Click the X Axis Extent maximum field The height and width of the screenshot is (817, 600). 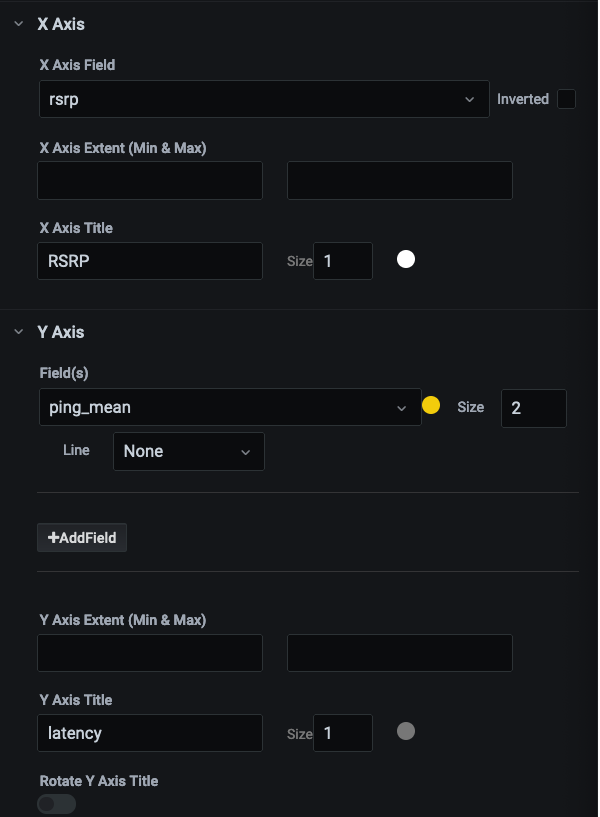point(399,180)
